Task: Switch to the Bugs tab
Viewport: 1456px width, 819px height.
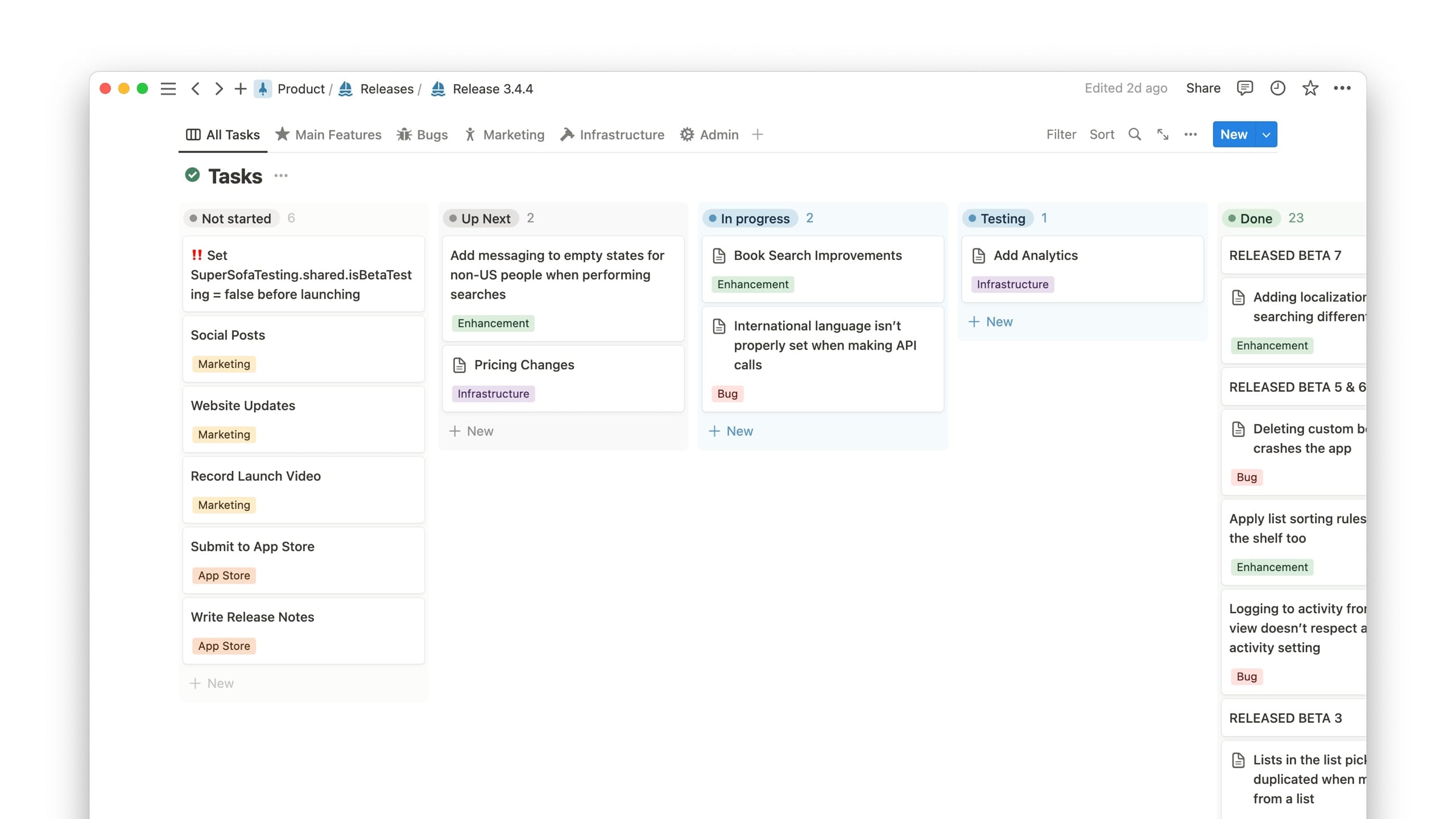Action: (422, 135)
